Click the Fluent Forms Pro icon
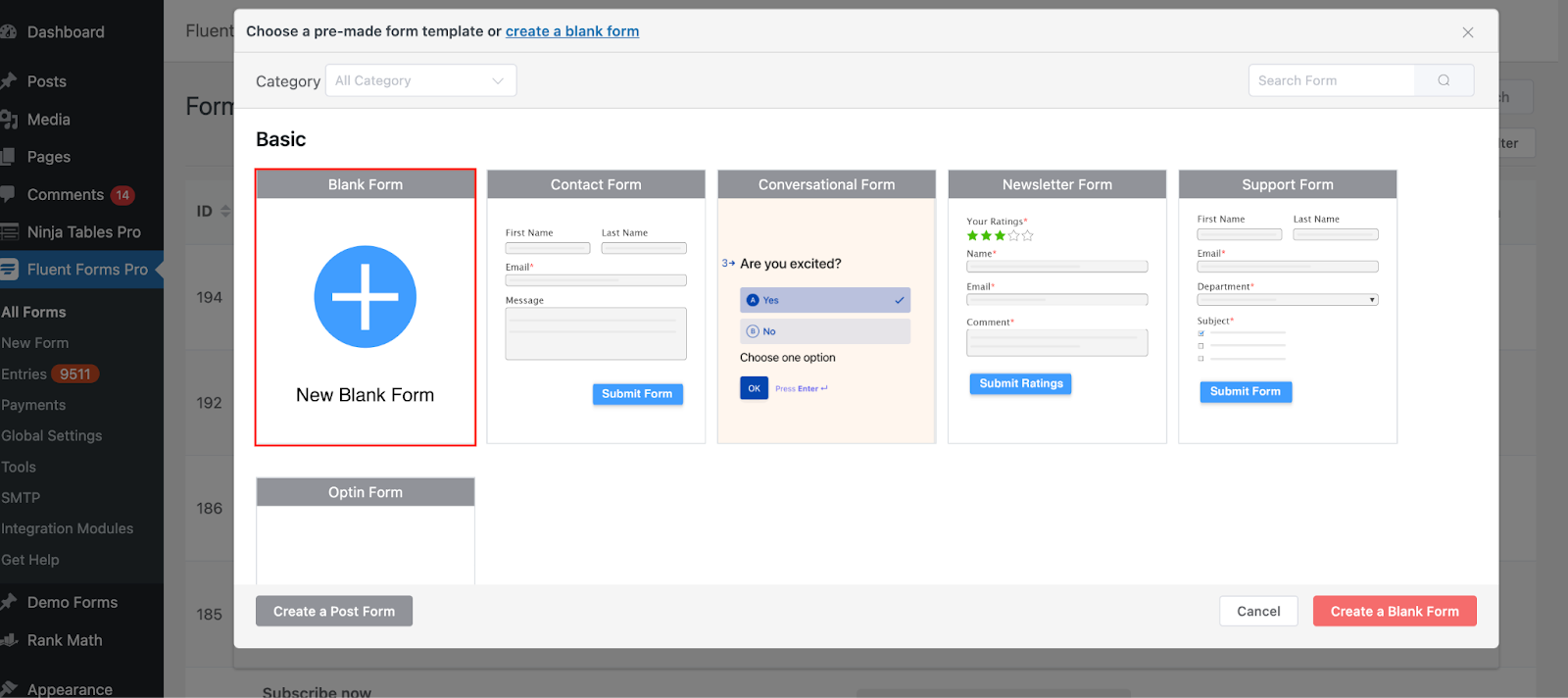Screen dimensions: 1568x698 coord(9,270)
